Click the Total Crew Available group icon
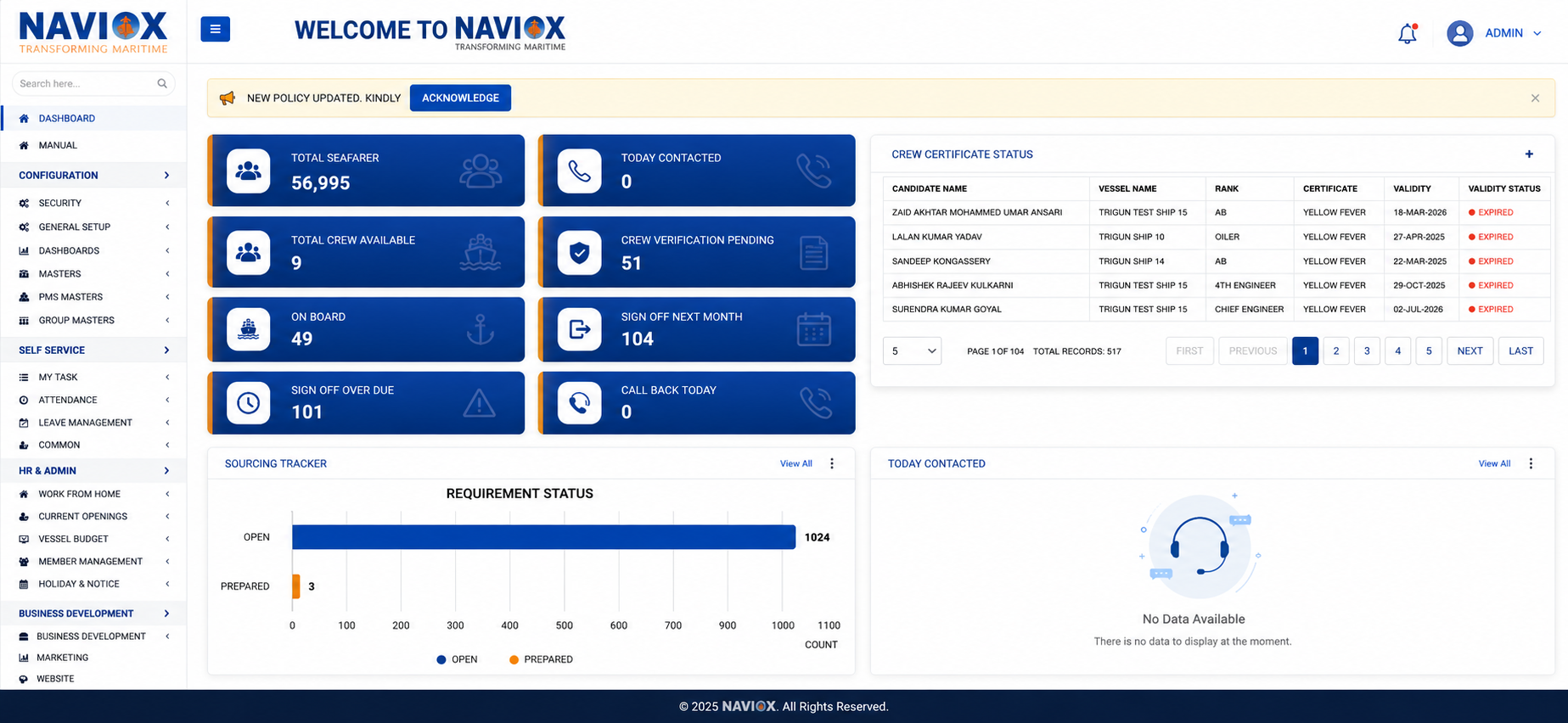This screenshot has width=1568, height=723. pos(248,252)
